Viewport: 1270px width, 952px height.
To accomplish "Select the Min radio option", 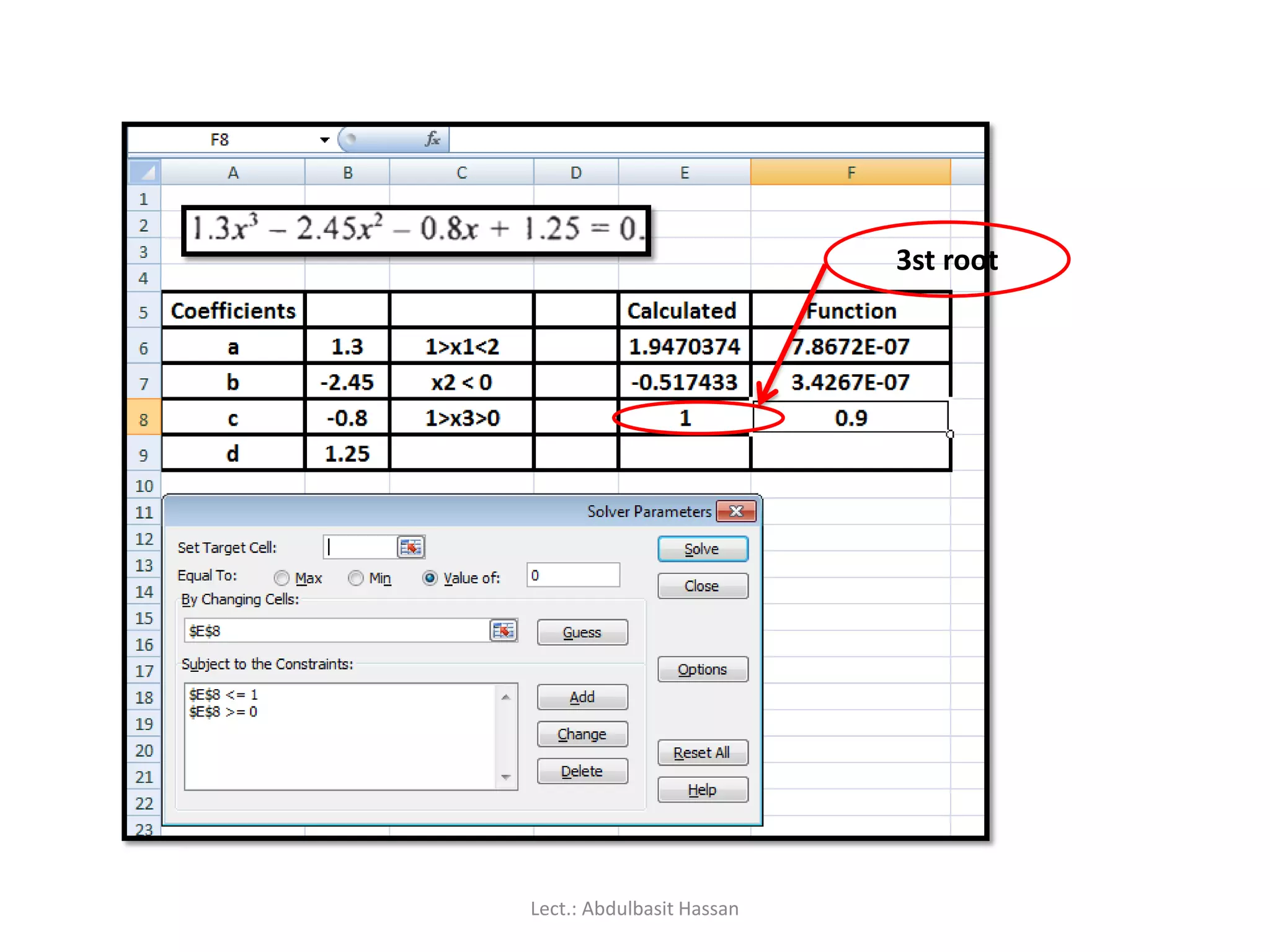I will click(x=356, y=578).
